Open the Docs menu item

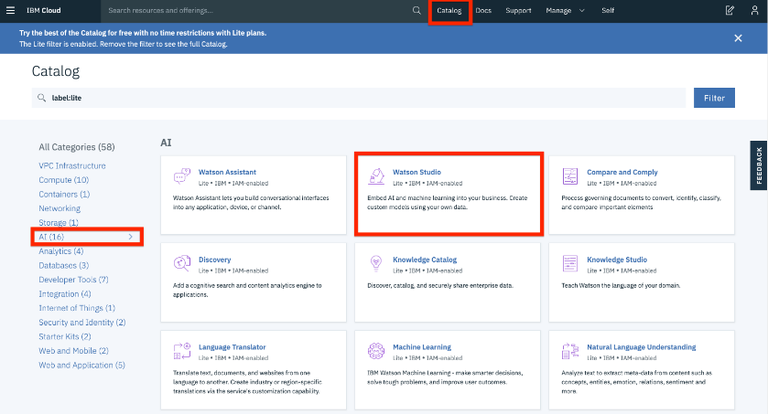coord(483,10)
